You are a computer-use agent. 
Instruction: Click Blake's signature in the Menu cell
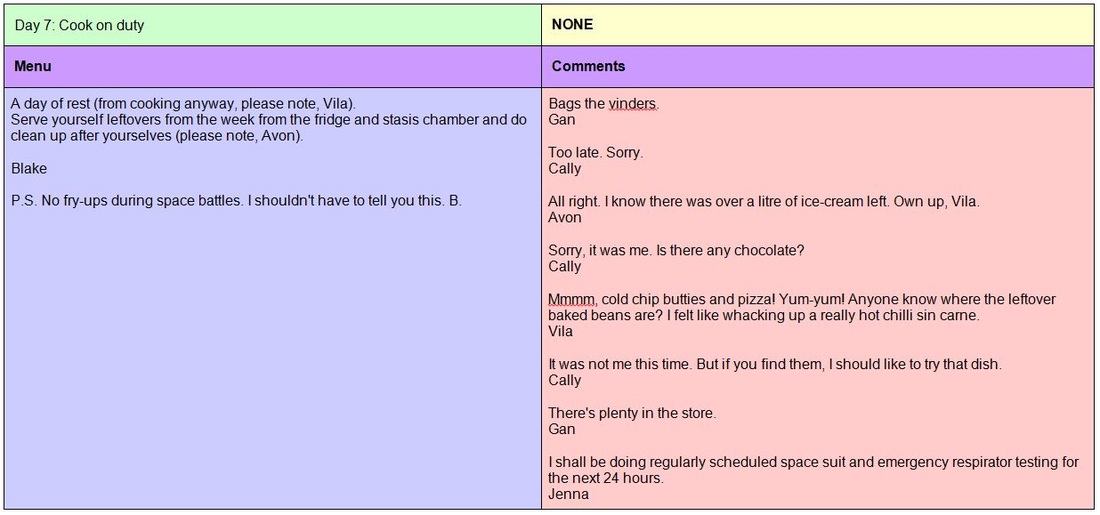[x=29, y=168]
